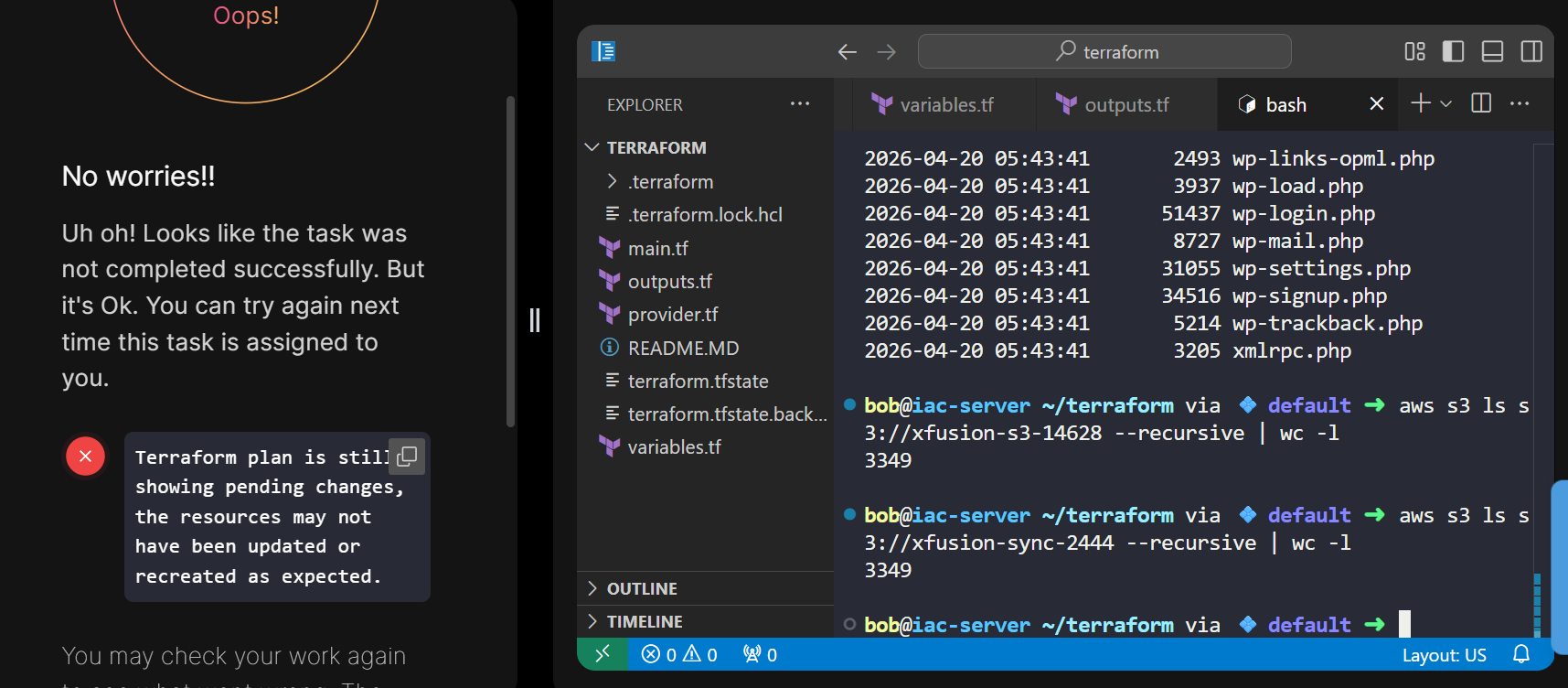Open the new terminal launch profile dropdown
Screen dimensions: 1568x688
[x=1446, y=104]
